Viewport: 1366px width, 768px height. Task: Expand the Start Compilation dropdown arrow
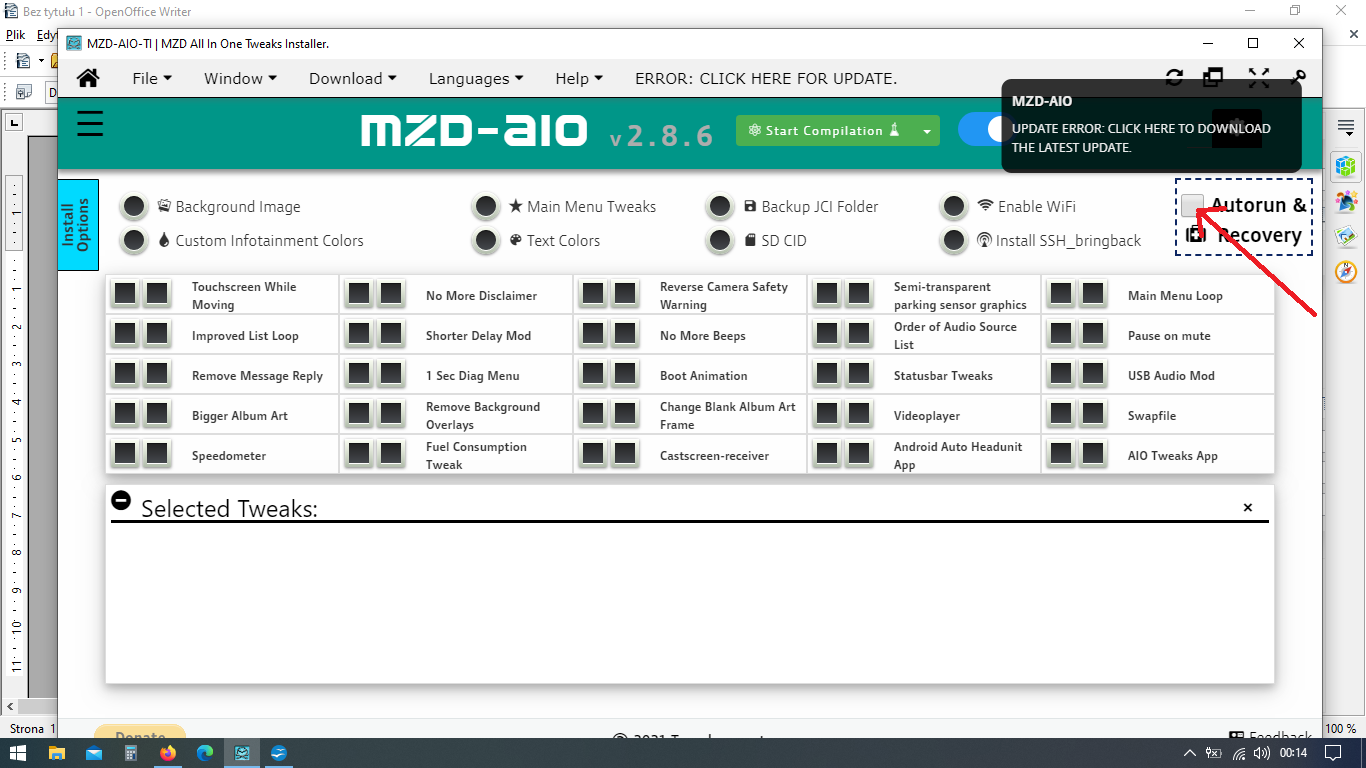point(927,131)
